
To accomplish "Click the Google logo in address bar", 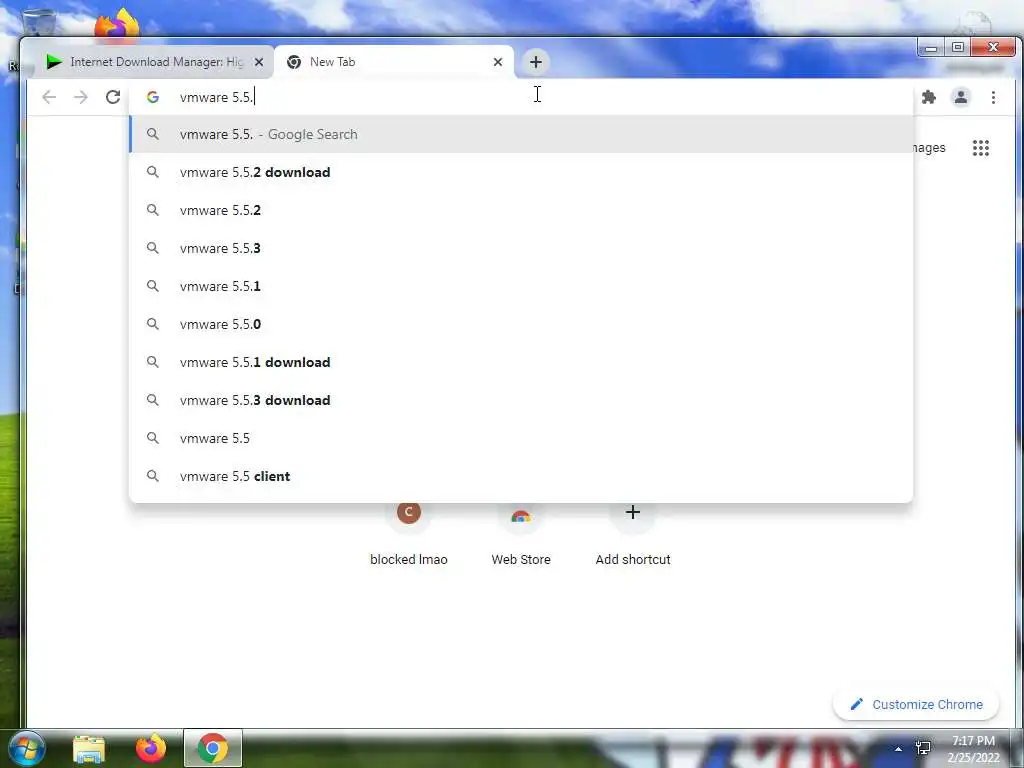I will coord(153,97).
